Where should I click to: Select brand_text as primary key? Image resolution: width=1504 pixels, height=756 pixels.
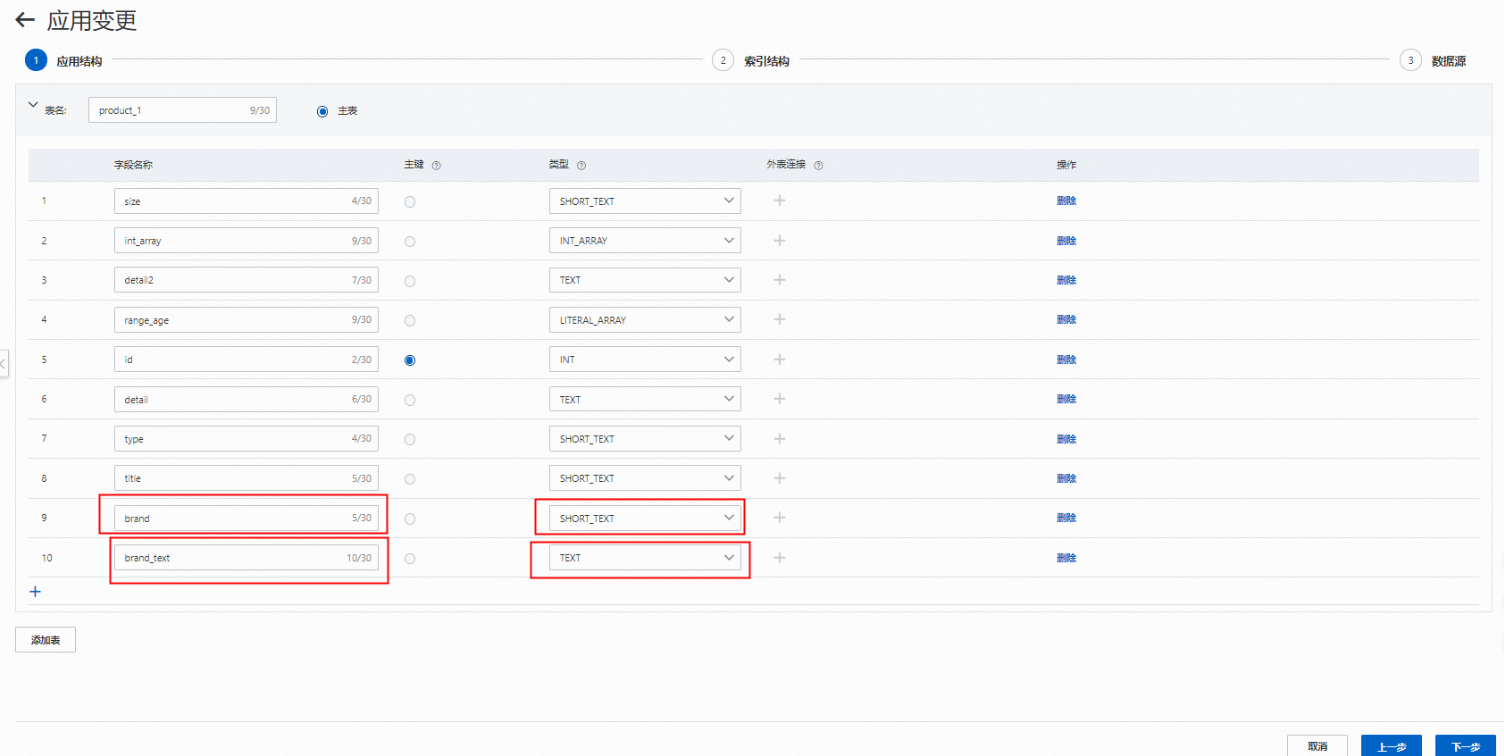[x=410, y=558]
